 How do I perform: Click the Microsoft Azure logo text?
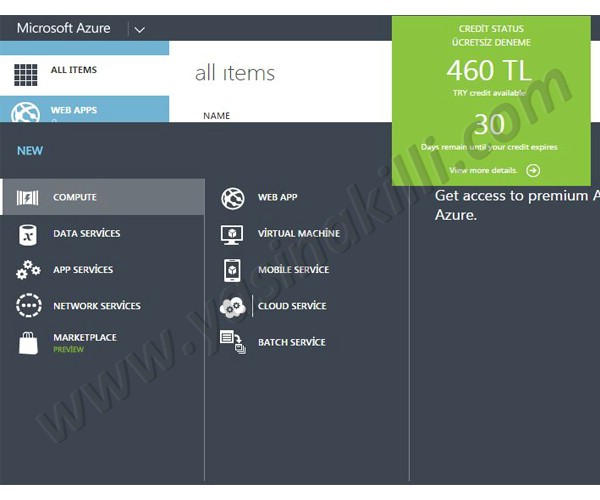pos(63,28)
